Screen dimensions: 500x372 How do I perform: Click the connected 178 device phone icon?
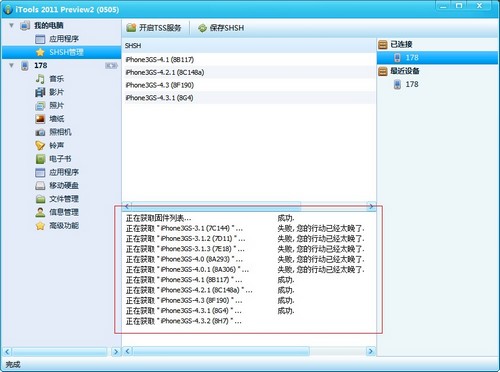[x=397, y=58]
